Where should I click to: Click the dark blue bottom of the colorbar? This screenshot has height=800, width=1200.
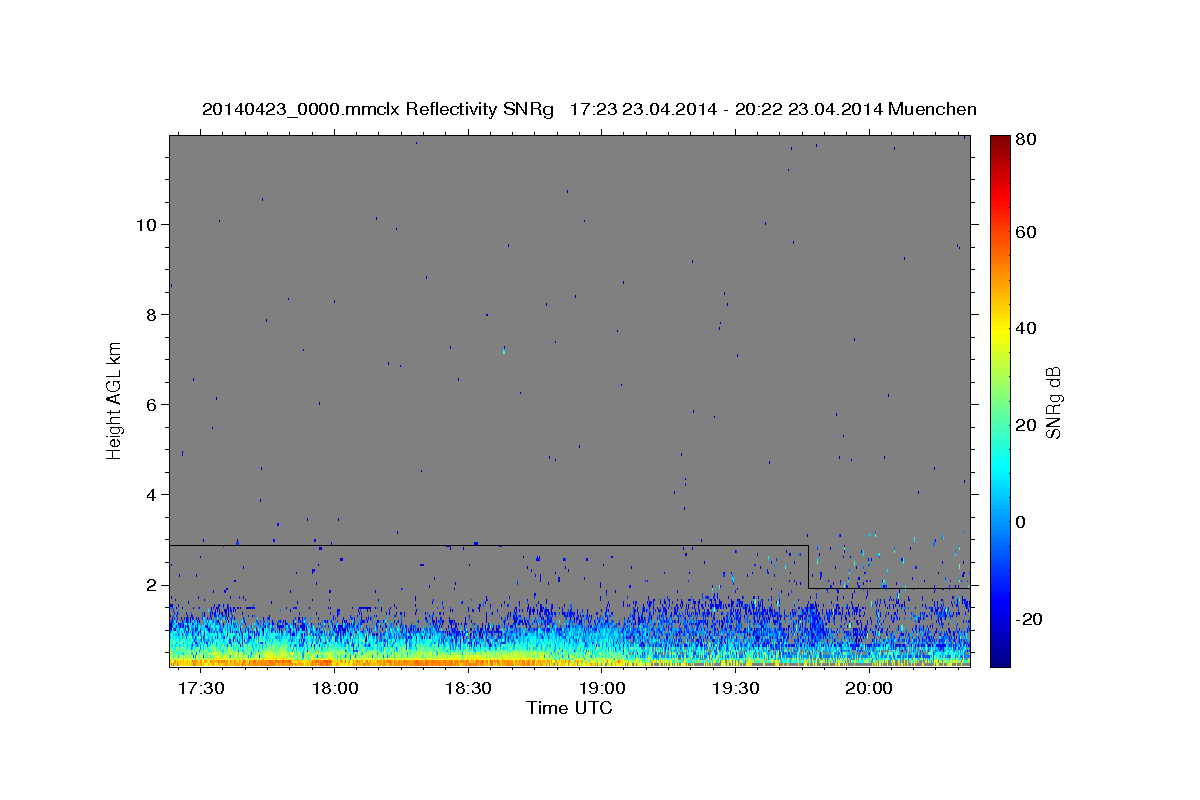point(999,657)
